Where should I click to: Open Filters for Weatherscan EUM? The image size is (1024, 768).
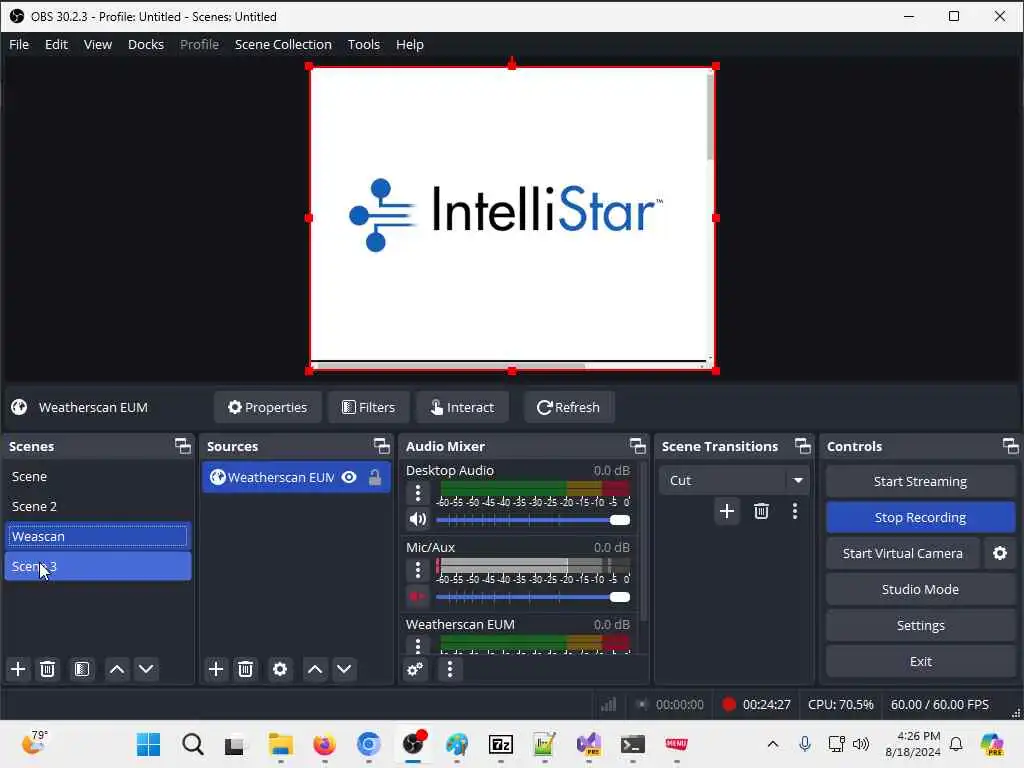pos(369,408)
